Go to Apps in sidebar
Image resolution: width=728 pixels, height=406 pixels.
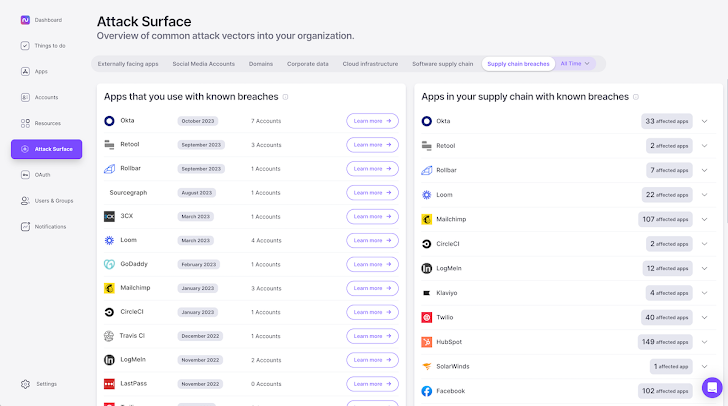click(40, 71)
